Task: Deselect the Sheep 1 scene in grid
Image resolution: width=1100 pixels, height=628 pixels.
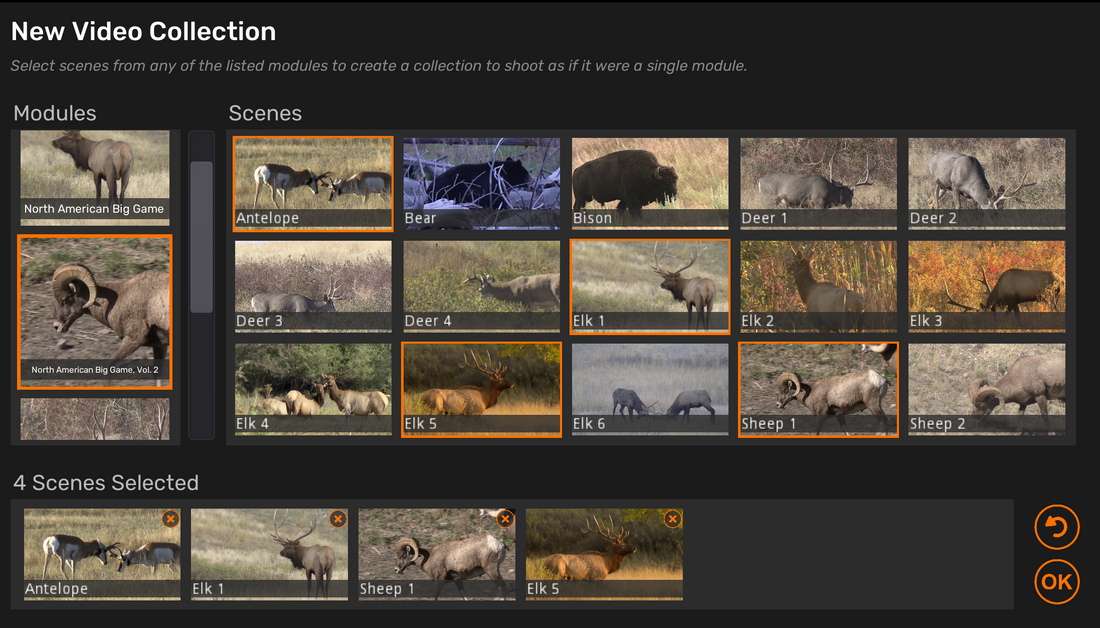Action: pos(818,389)
